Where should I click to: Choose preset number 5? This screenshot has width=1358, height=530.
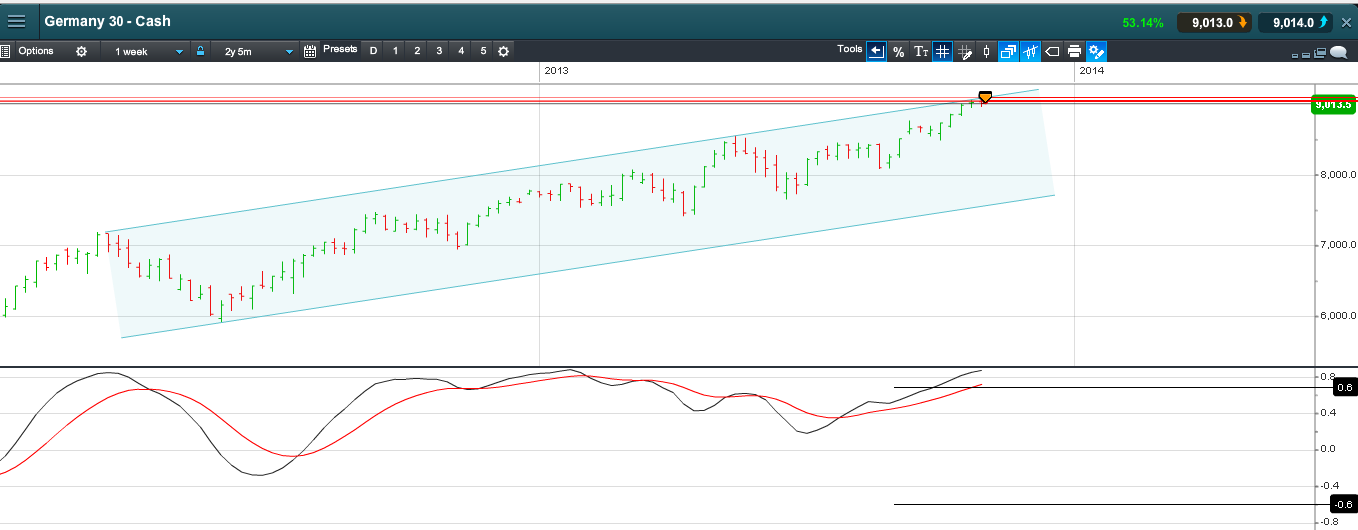(x=483, y=51)
